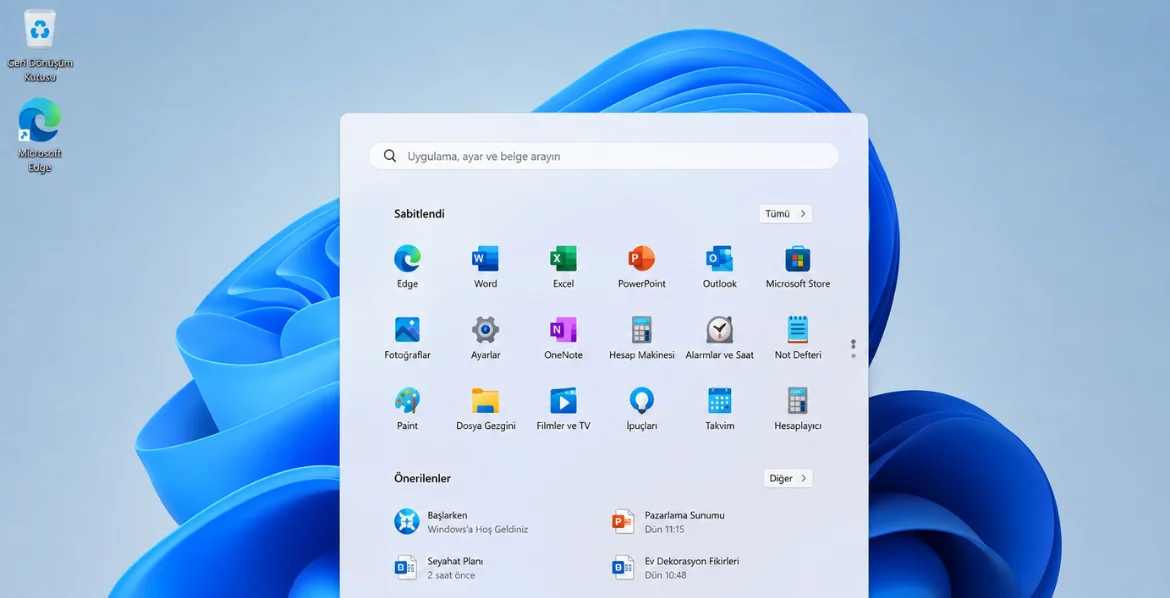Open Excel pinned app
Viewport: 1170px width, 598px height.
563,267
